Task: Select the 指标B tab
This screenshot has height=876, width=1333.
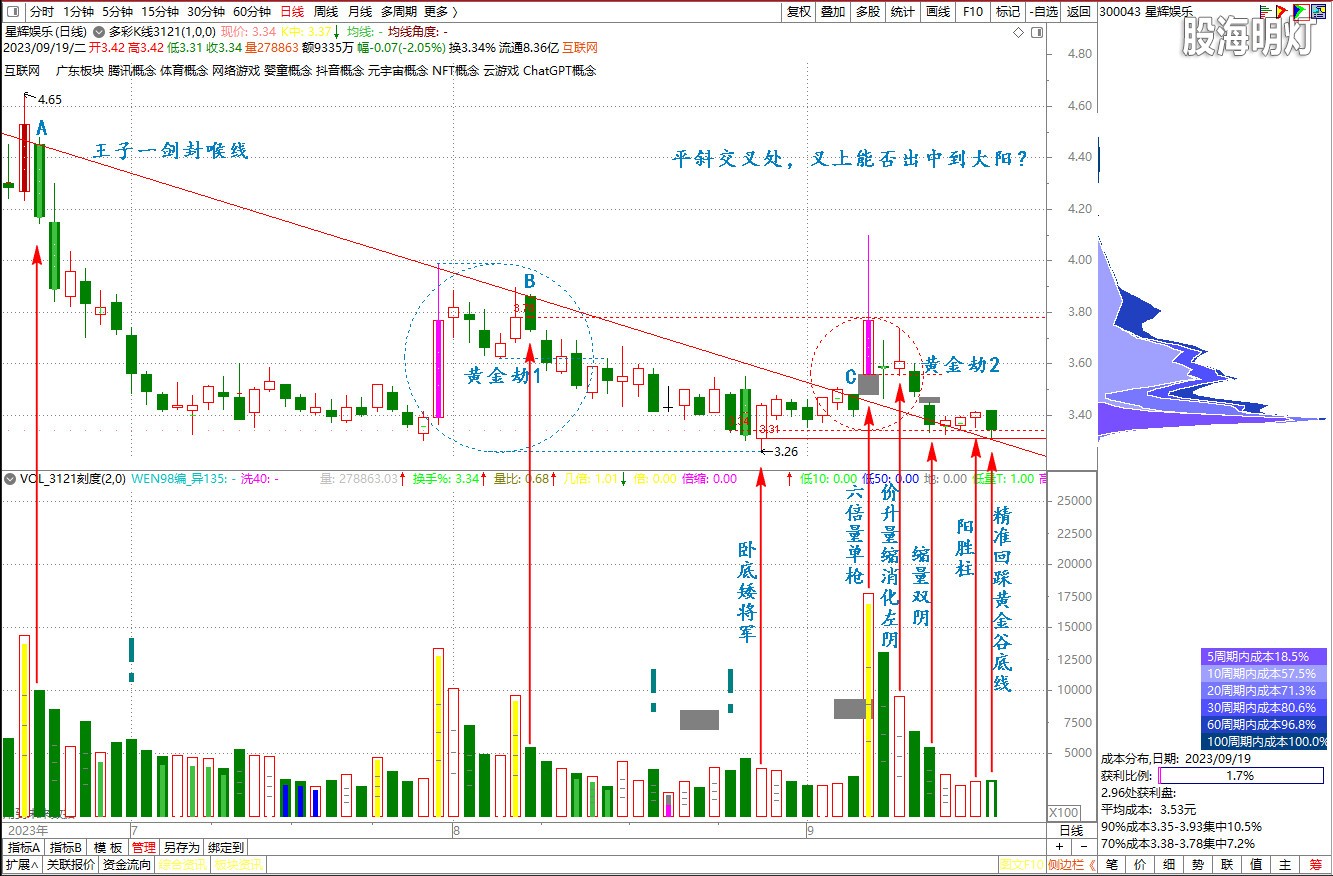Action: [66, 847]
